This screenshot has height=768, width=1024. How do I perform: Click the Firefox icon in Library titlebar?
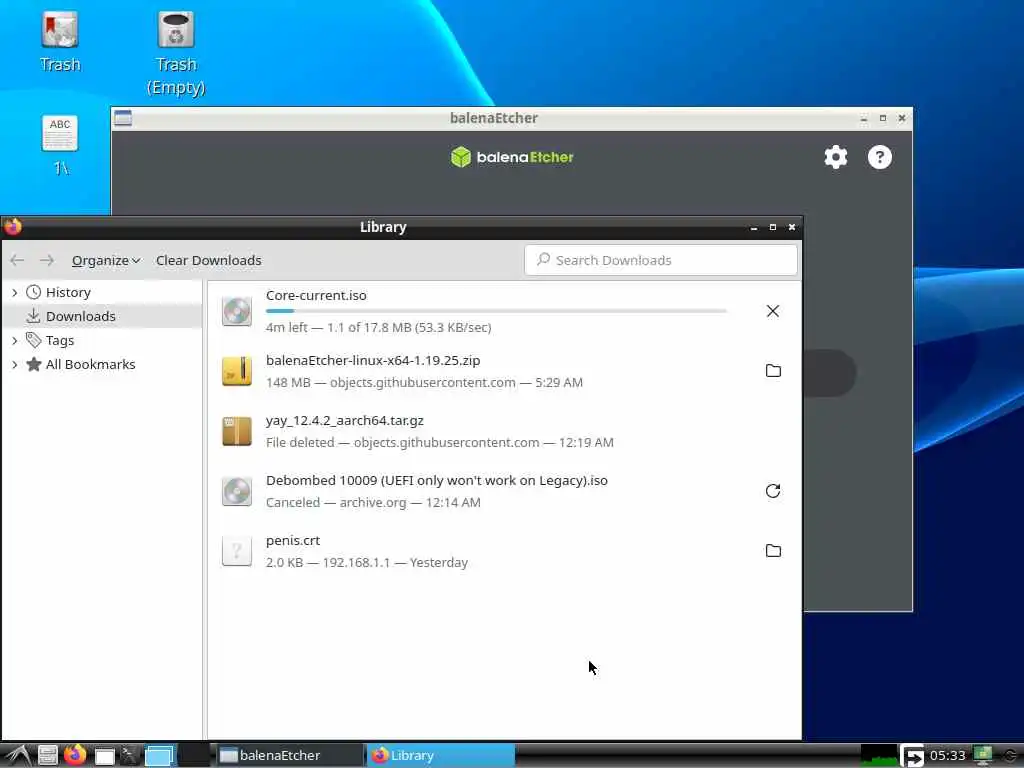click(x=13, y=227)
